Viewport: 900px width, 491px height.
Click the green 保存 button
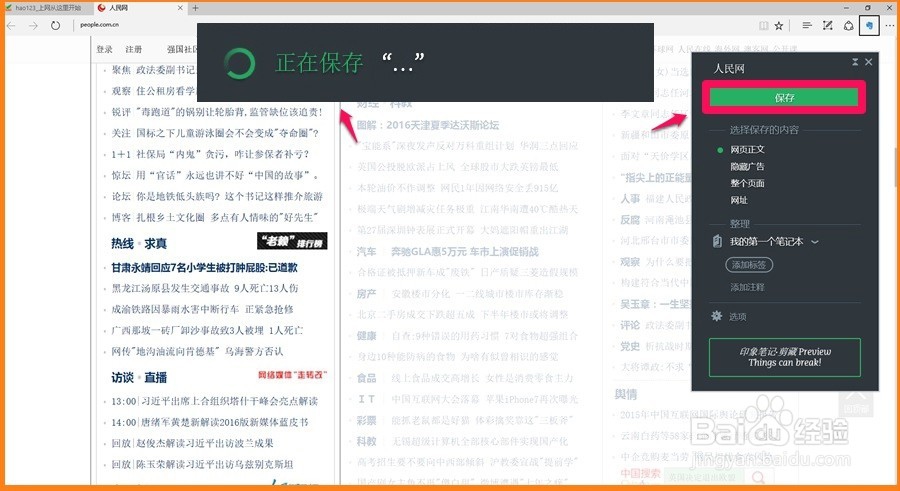coord(784,98)
